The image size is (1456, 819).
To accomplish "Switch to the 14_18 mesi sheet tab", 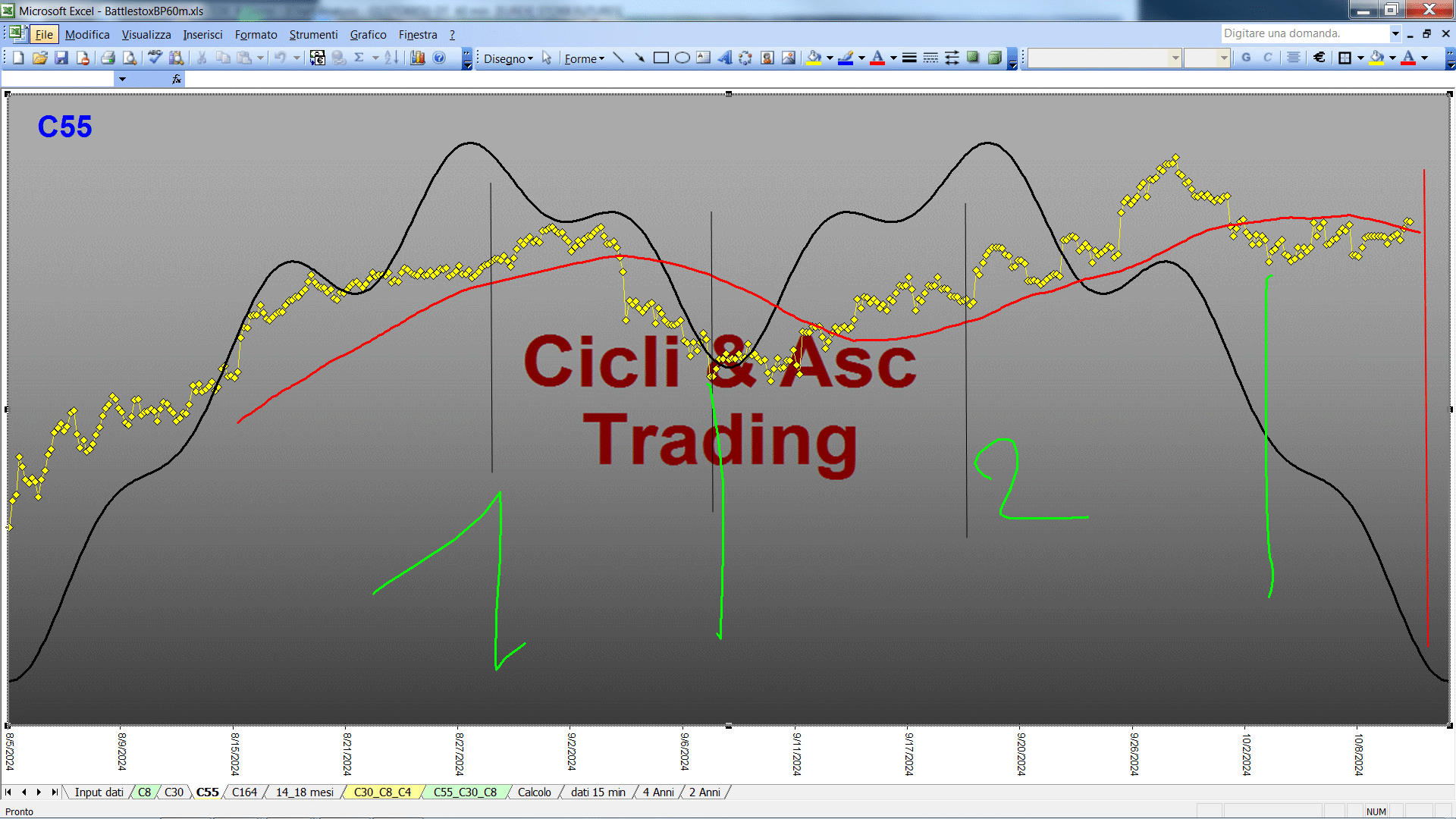I will 304,792.
